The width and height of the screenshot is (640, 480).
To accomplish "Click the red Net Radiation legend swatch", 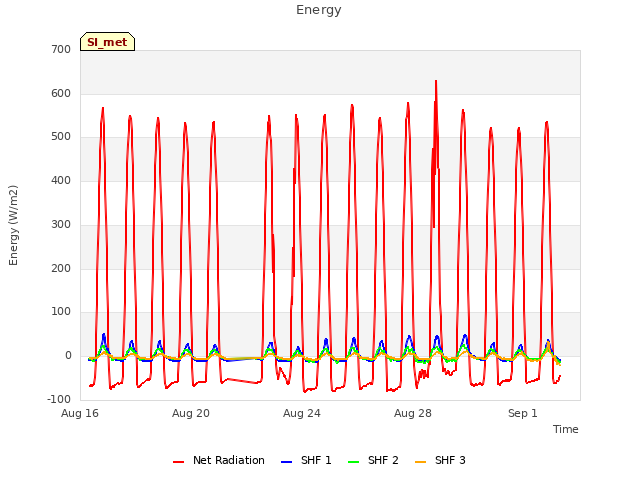I will (178, 462).
